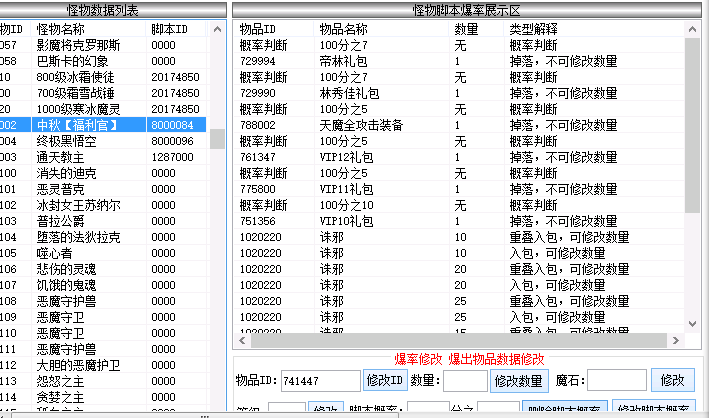The height and width of the screenshot is (418, 709).
Task: Select drop item VIP10礼包
Action: (x=346, y=221)
